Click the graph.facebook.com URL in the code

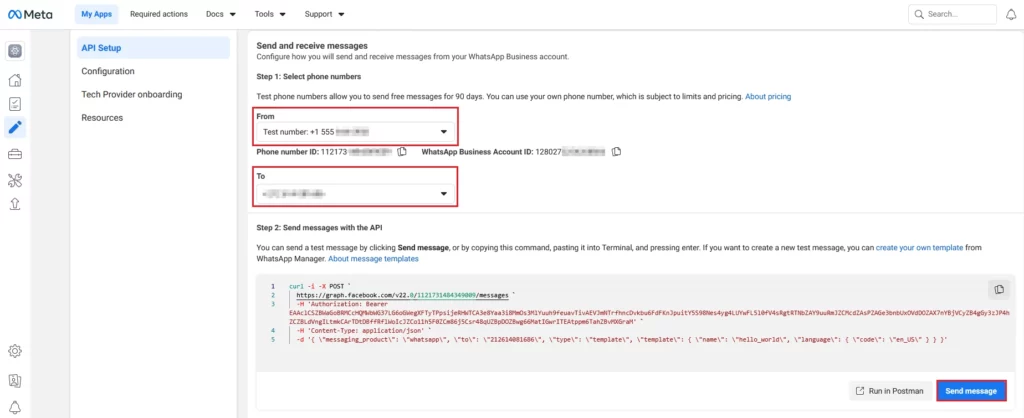point(402,295)
